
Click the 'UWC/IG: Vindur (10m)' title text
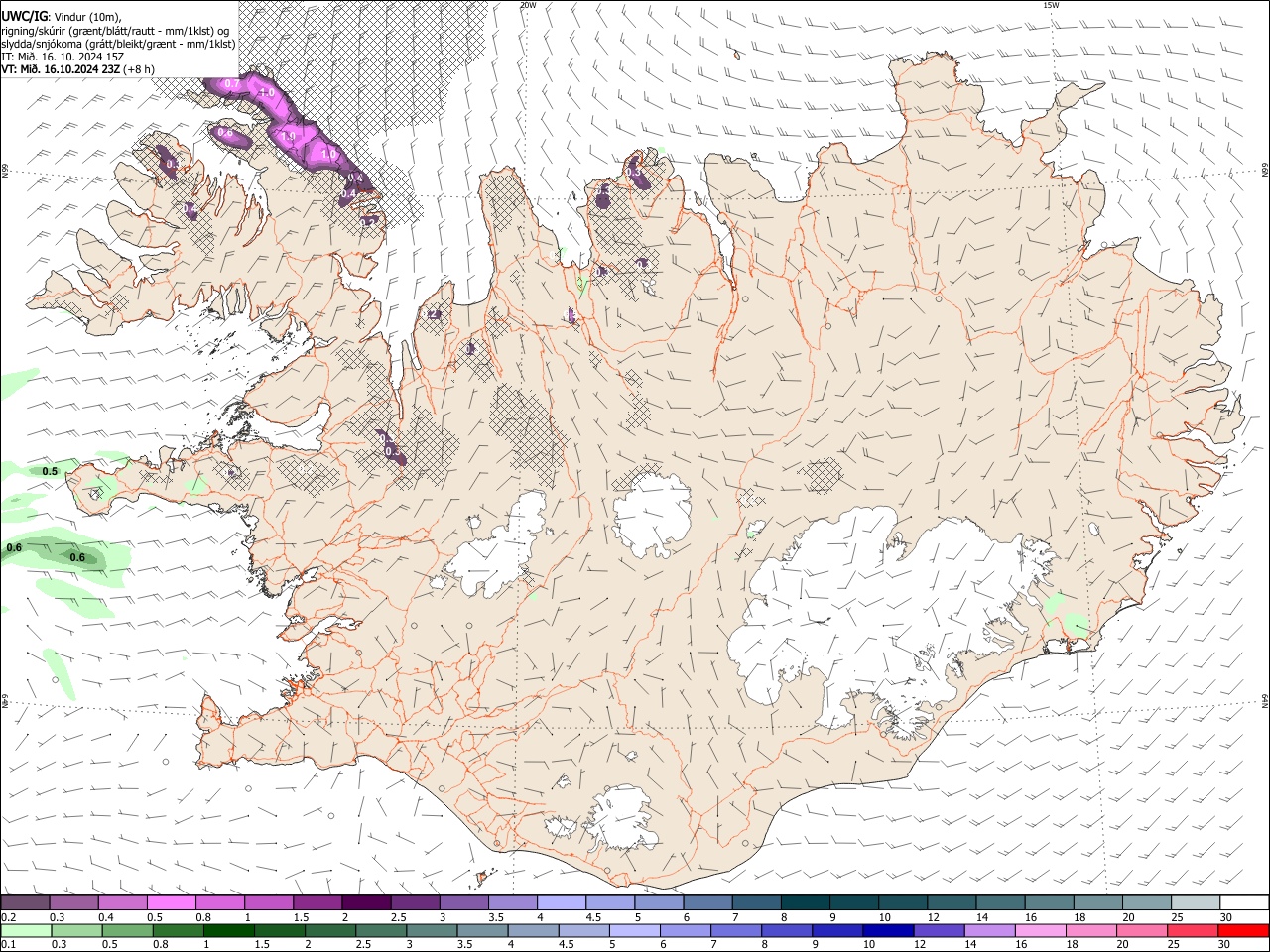pos(62,16)
